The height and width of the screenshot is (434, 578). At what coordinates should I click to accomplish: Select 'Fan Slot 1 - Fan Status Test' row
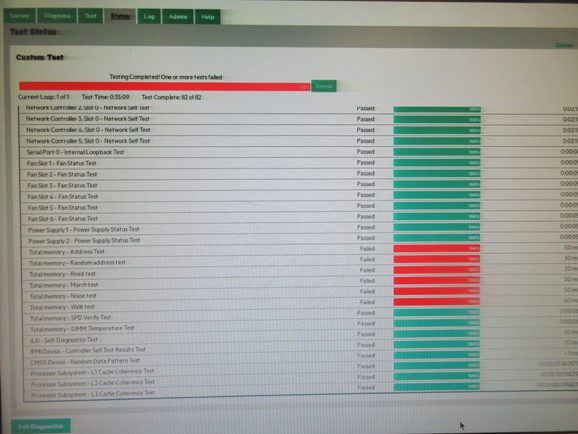(299, 163)
